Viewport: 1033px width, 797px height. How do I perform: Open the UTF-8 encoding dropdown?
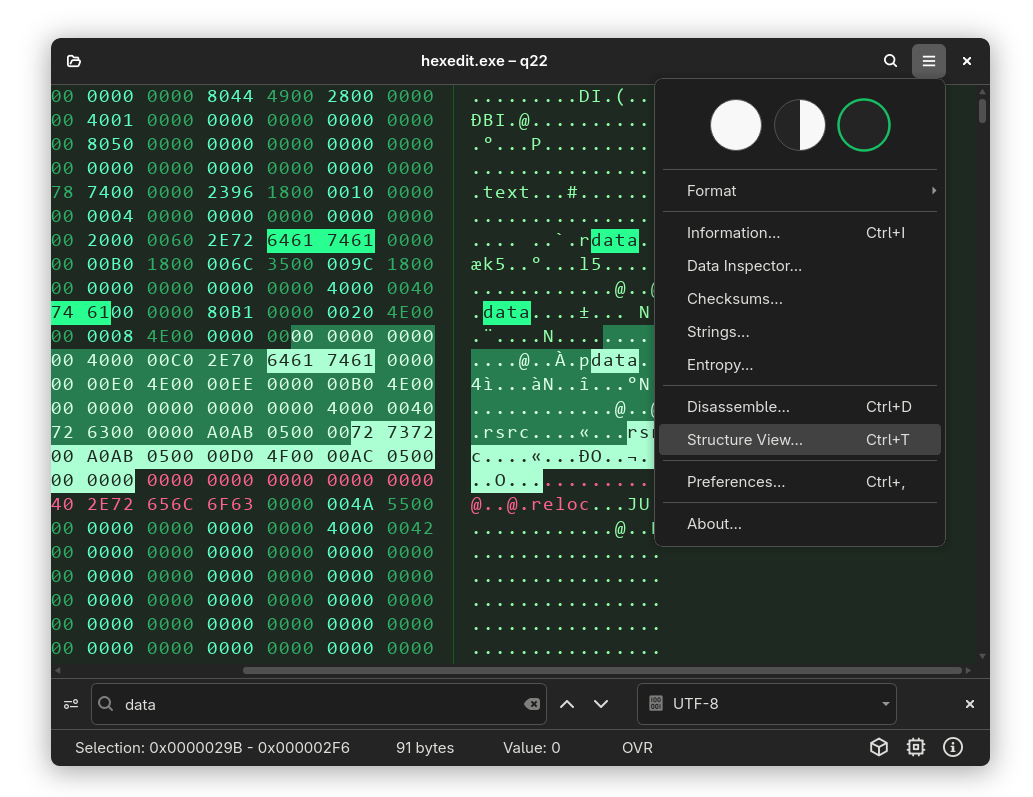click(x=767, y=704)
